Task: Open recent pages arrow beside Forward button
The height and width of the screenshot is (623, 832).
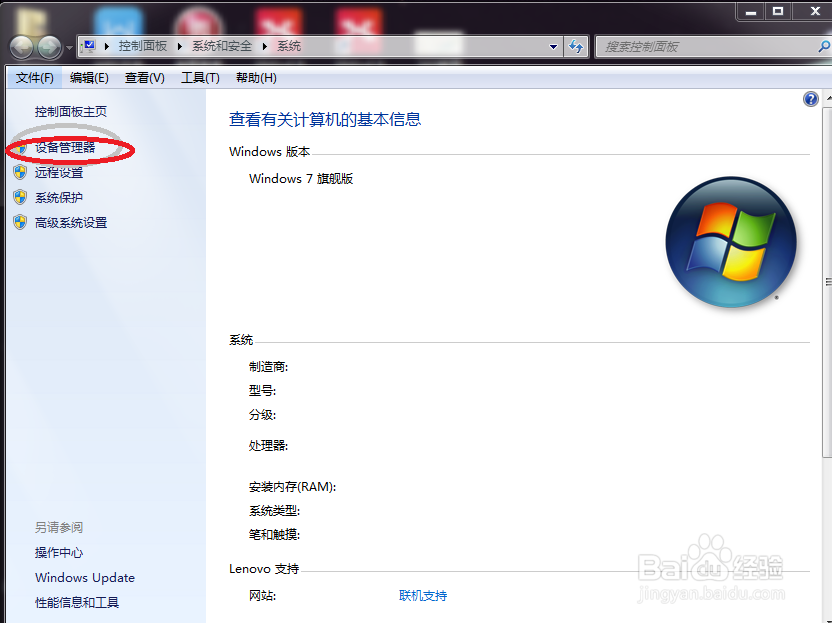Action: pyautogui.click(x=69, y=48)
